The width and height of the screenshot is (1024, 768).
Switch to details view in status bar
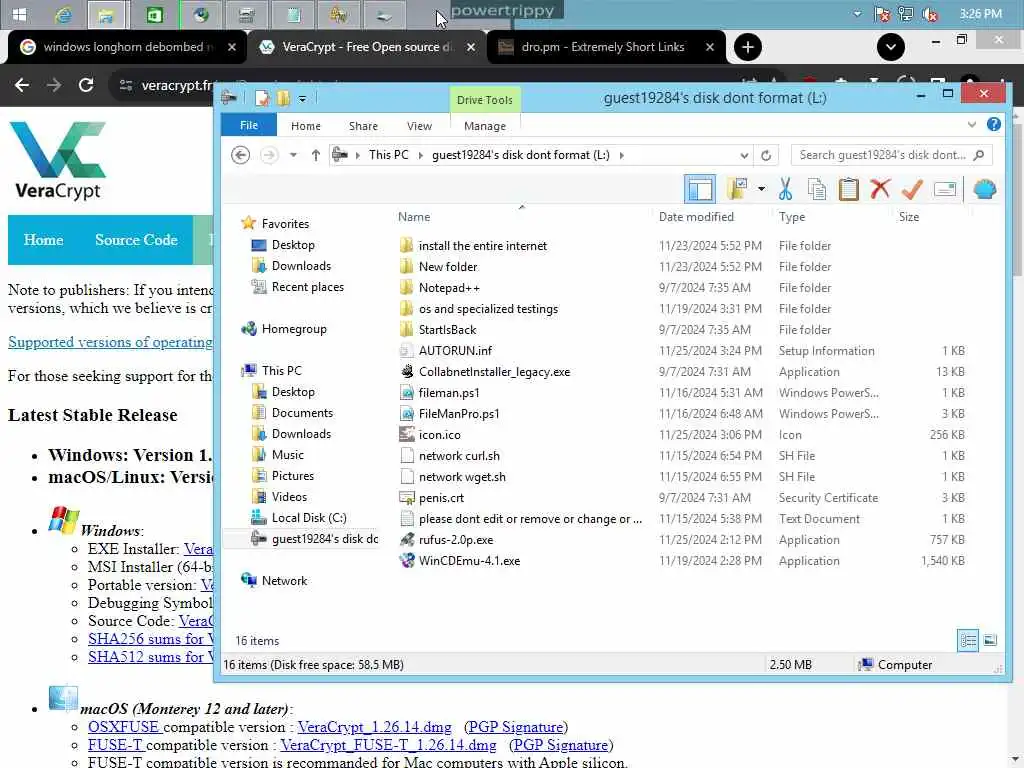(968, 640)
